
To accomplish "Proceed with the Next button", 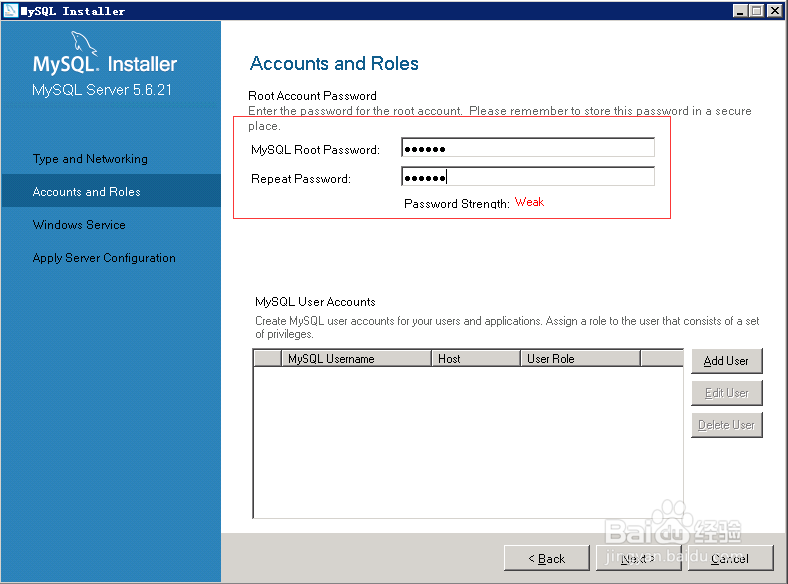I will coord(638,558).
